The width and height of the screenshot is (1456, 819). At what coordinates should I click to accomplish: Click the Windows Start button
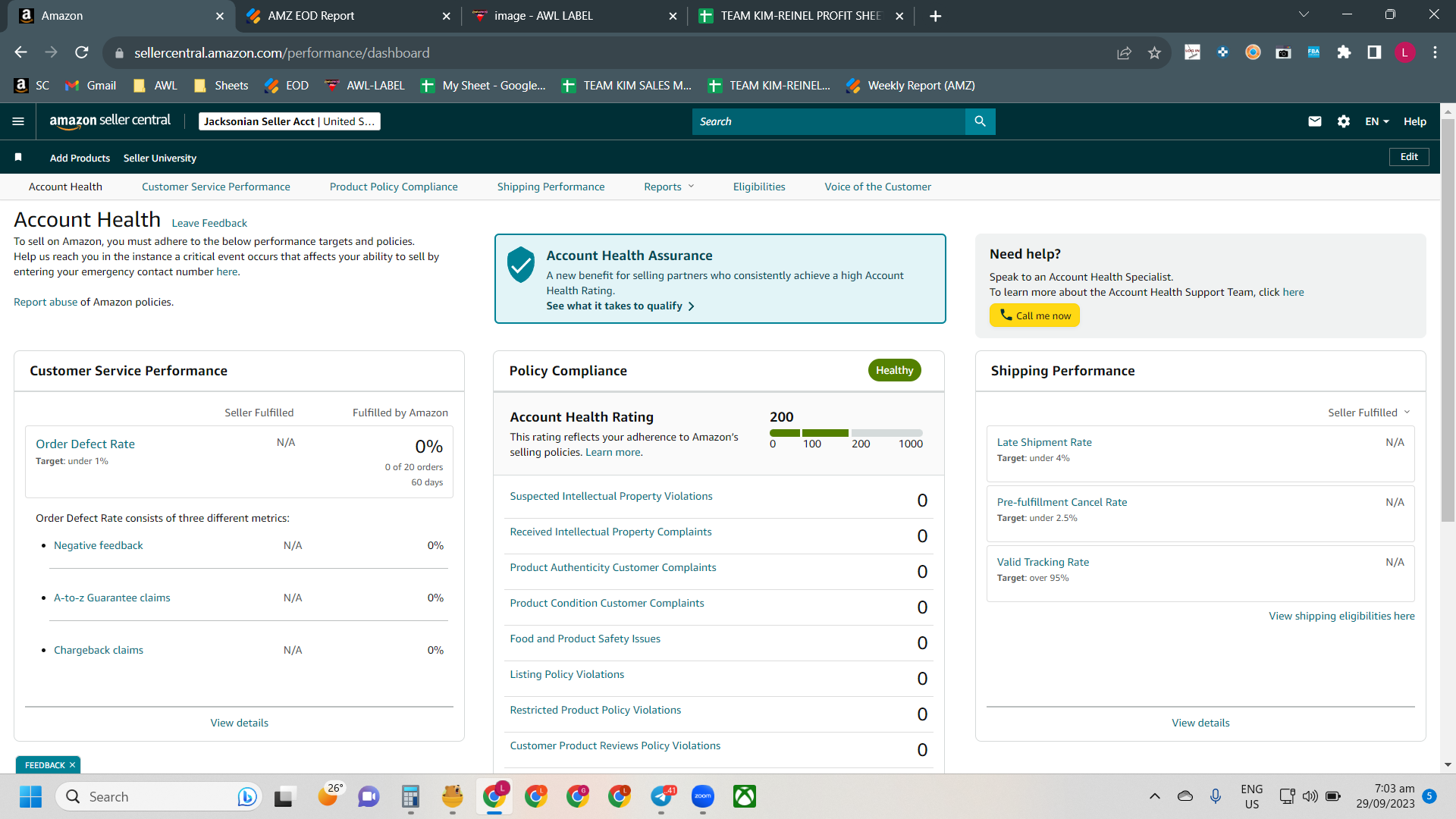coord(30,796)
